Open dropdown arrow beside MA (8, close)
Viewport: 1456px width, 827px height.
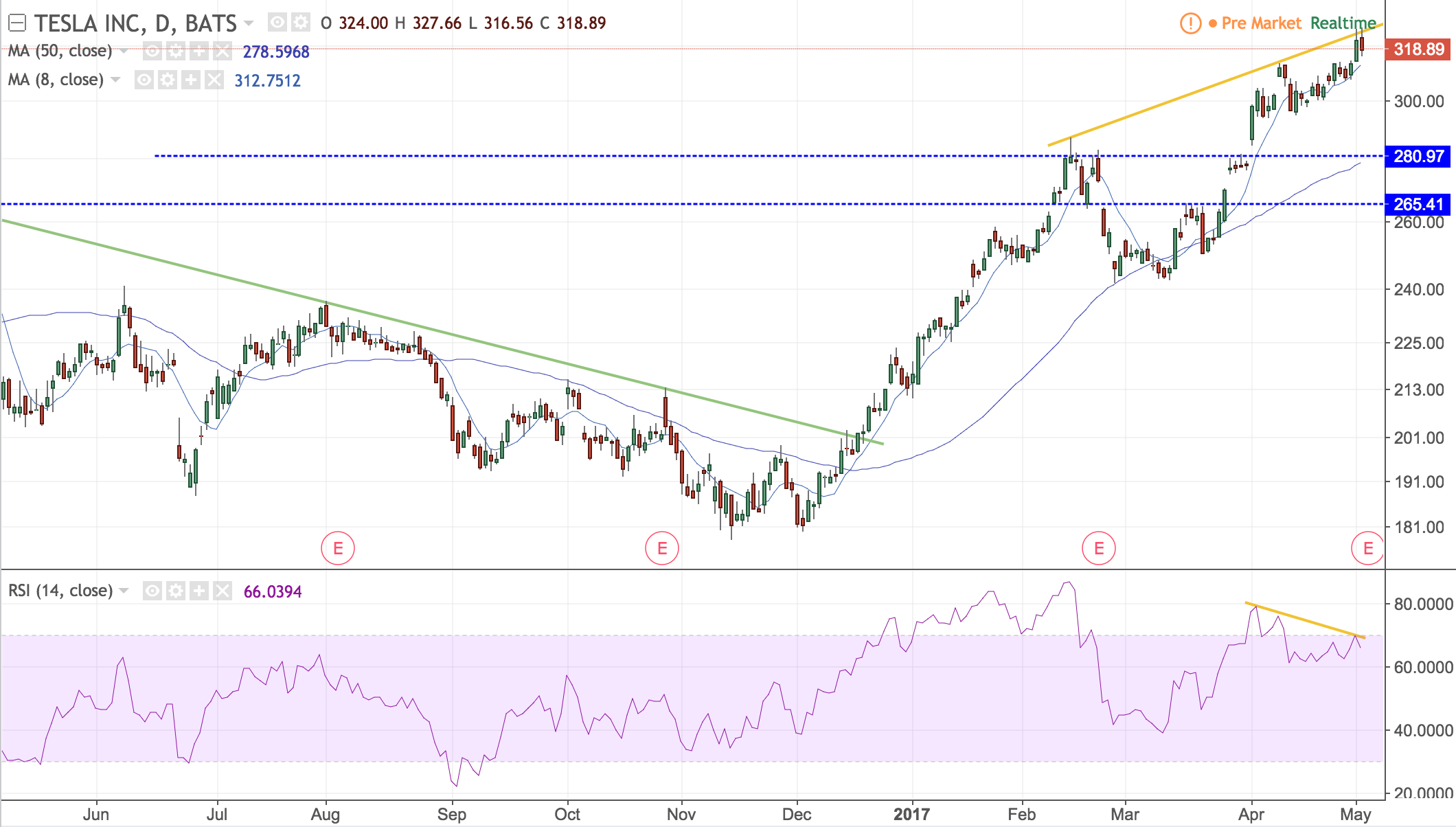(x=115, y=80)
